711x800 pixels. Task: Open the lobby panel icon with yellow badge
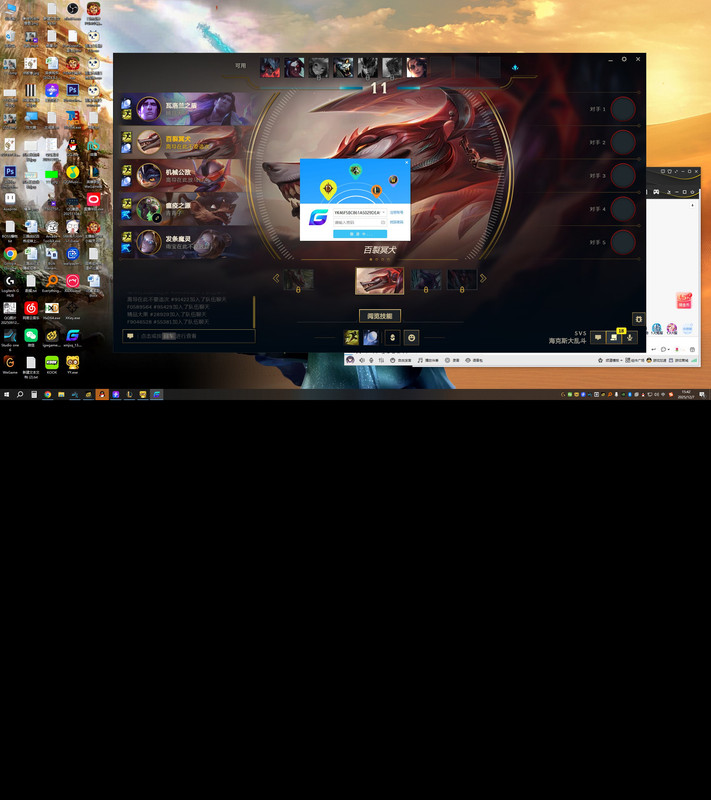click(614, 337)
